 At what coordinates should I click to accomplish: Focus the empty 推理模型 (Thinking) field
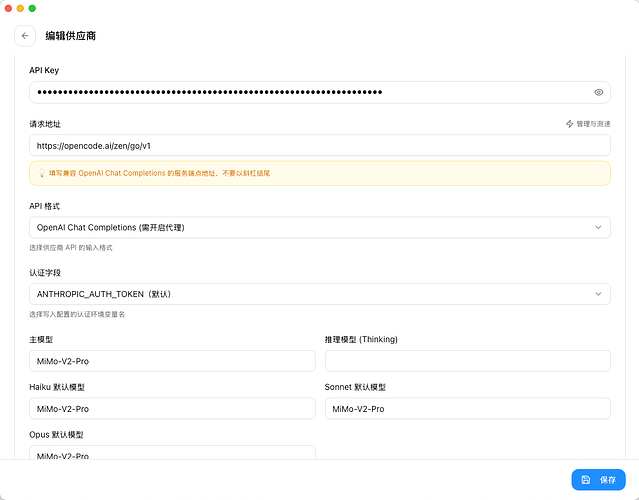coord(467,361)
